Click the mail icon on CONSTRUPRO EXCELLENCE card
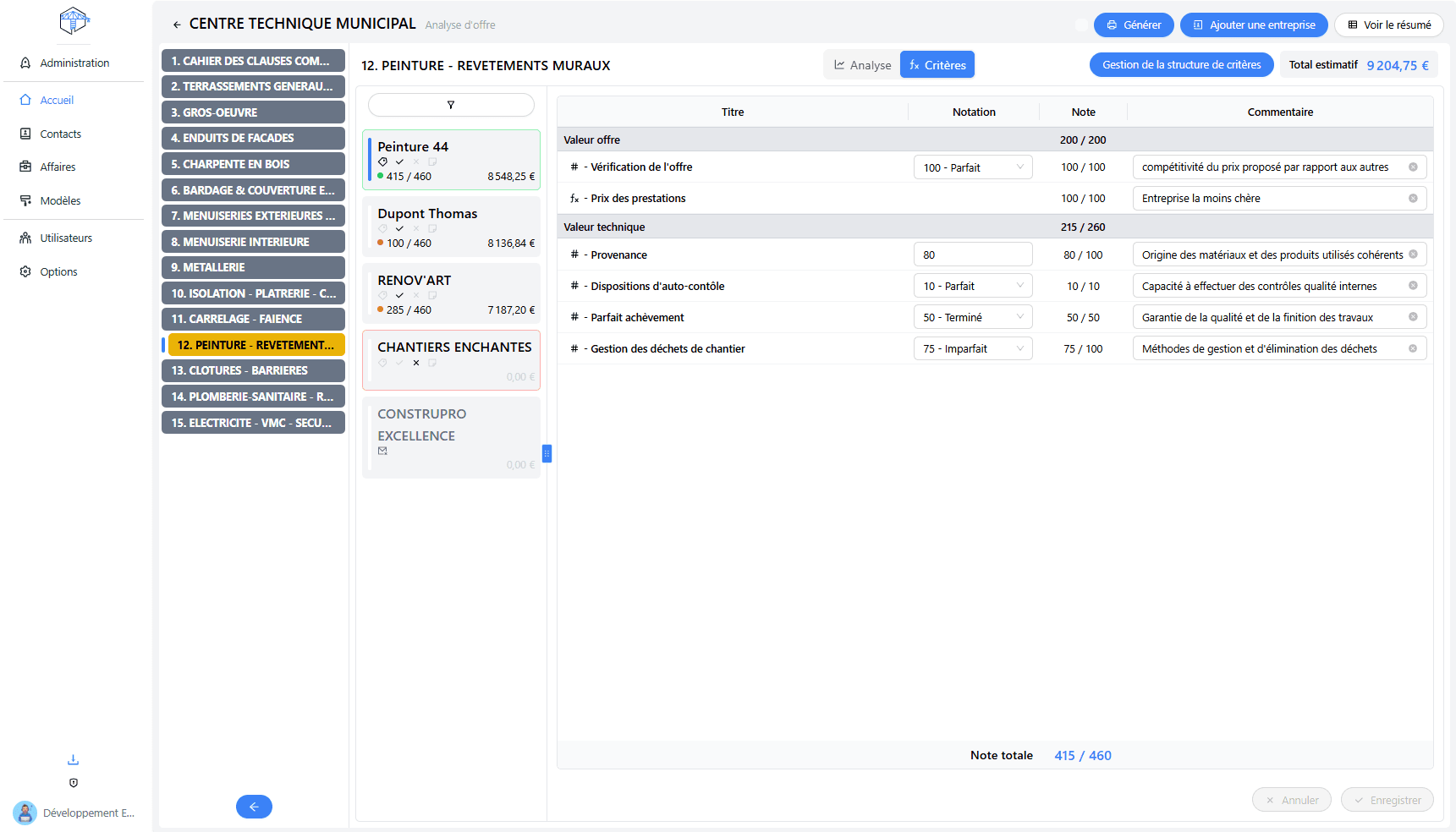This screenshot has width=1456, height=832. (382, 451)
